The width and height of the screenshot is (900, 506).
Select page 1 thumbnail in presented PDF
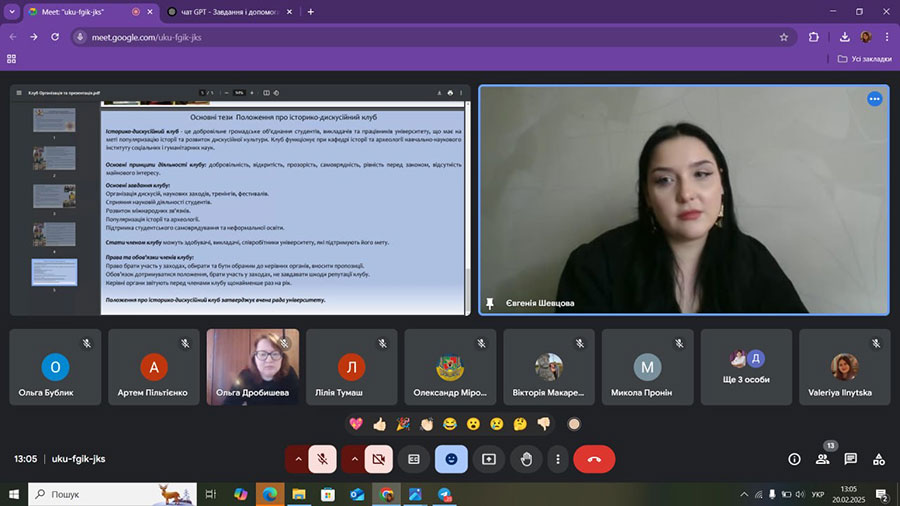coord(54,120)
